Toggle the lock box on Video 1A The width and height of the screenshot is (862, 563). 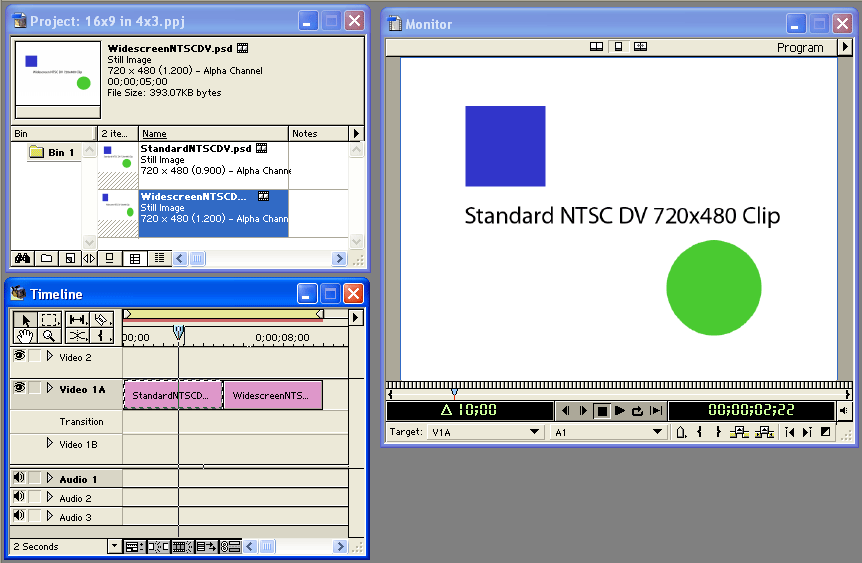[x=35, y=388]
